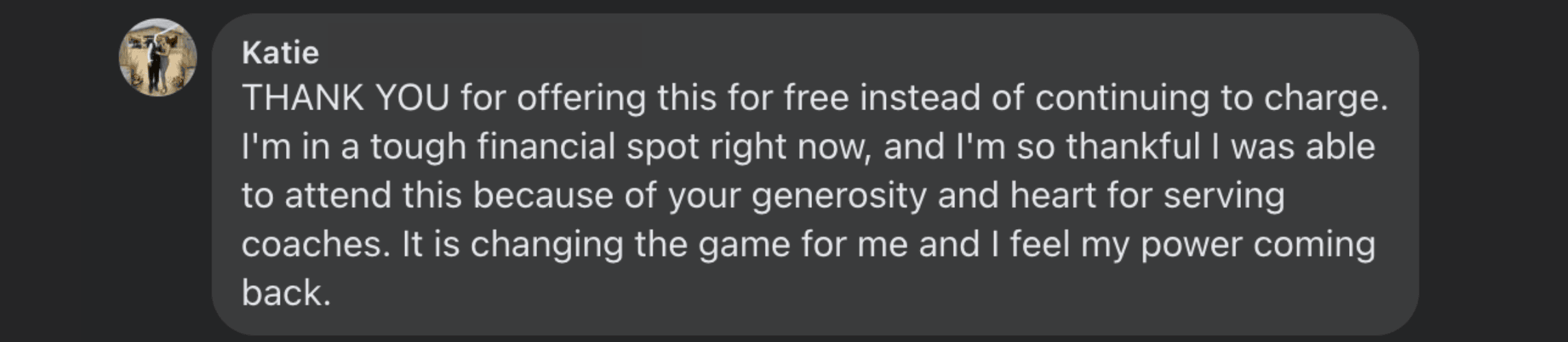
Task: Click the word "offering" in the comment
Action: click(581, 98)
